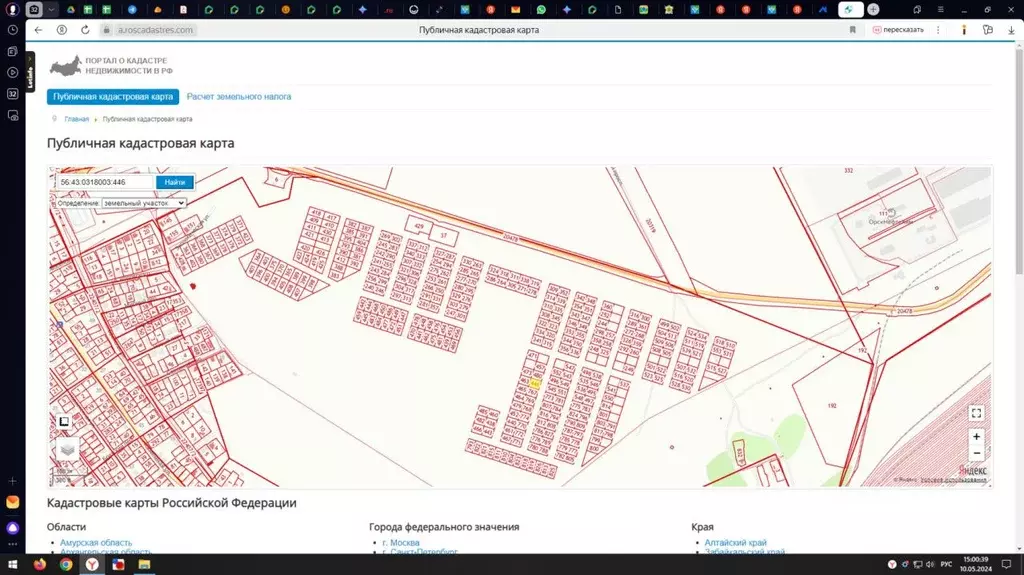Follow the Главная breadcrumb link
1024x575 pixels.
pyautogui.click(x=76, y=119)
